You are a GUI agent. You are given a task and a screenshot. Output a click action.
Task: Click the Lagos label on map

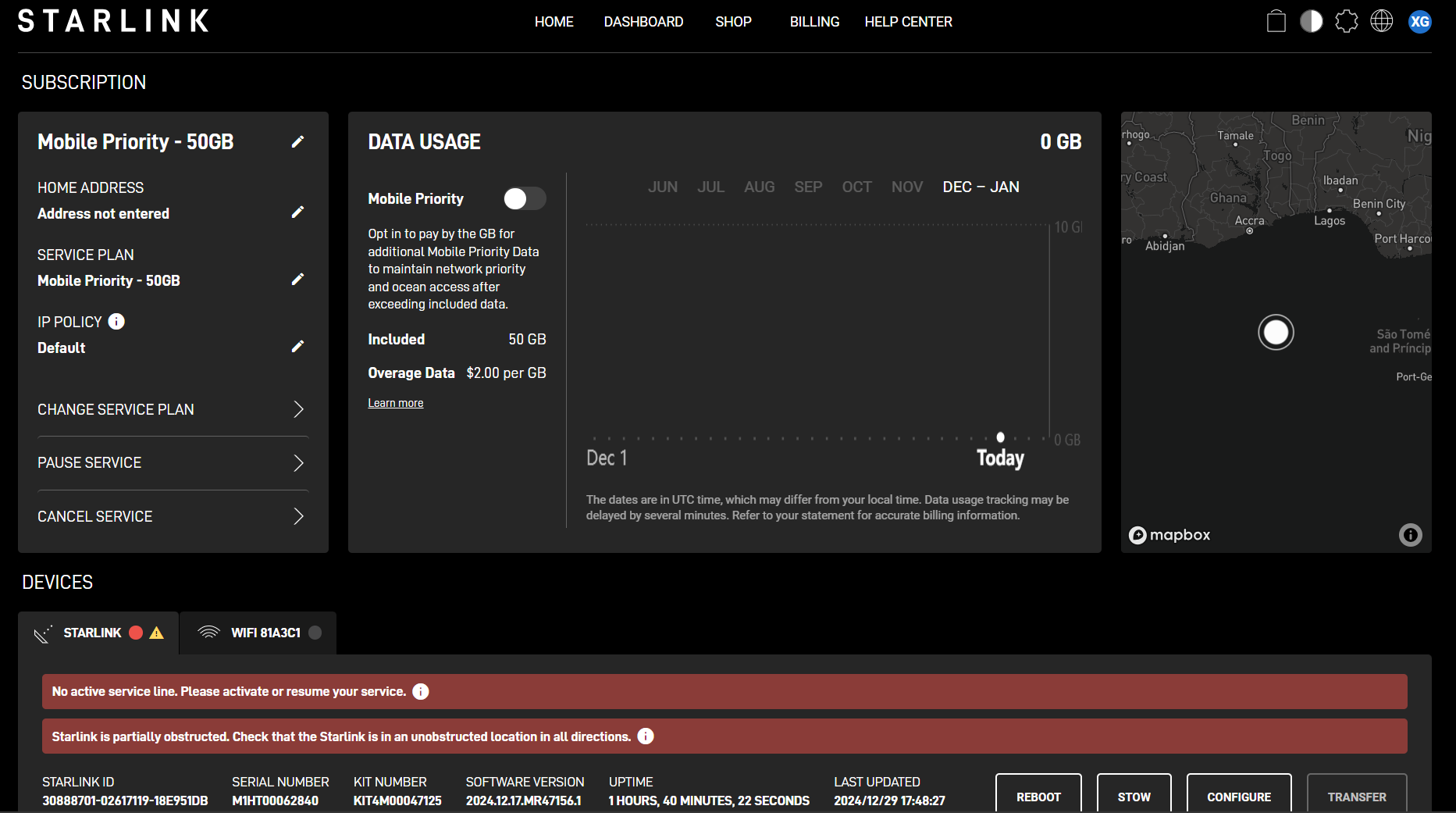coord(1330,221)
